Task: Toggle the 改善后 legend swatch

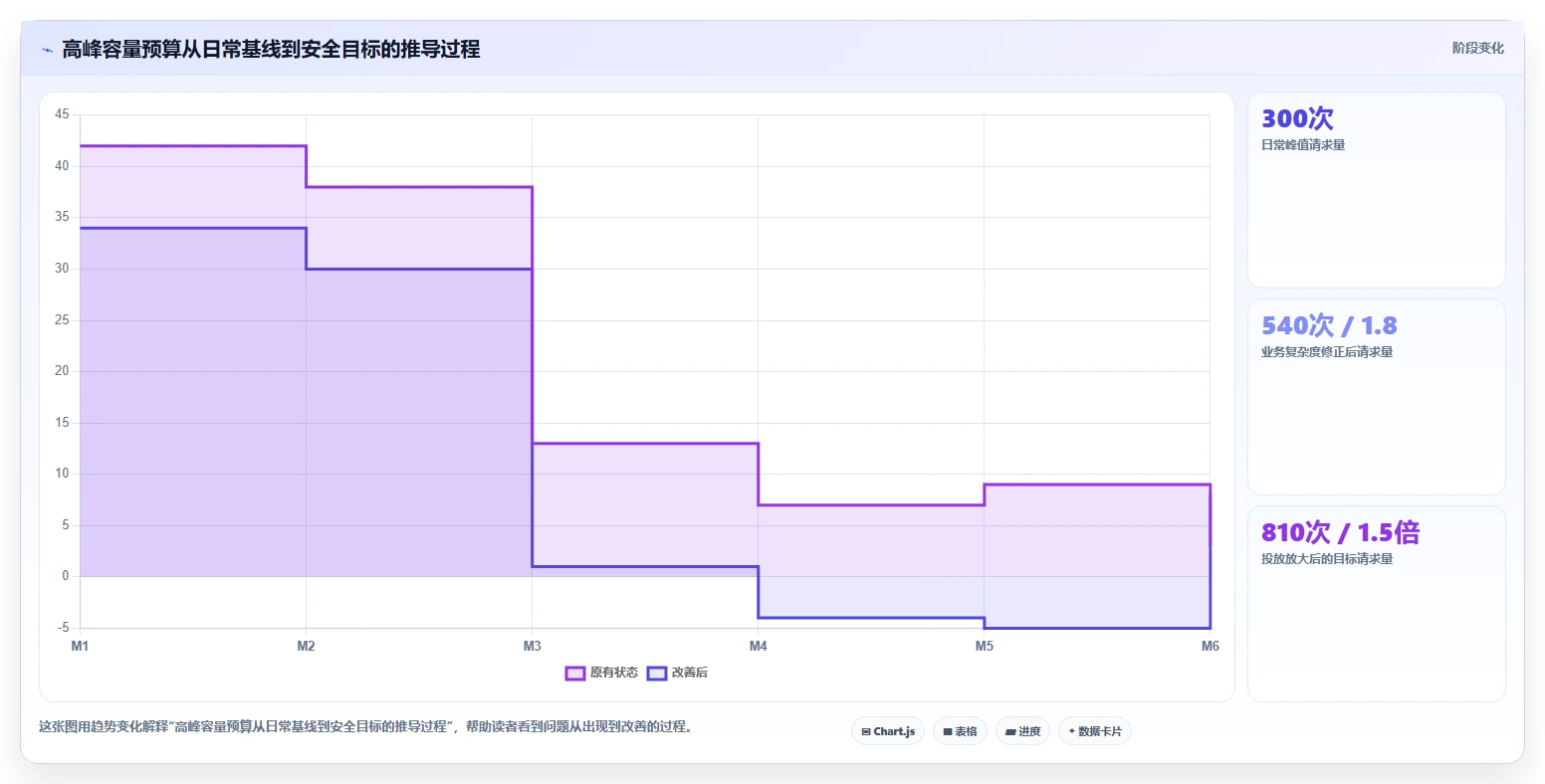Action: coord(657,674)
